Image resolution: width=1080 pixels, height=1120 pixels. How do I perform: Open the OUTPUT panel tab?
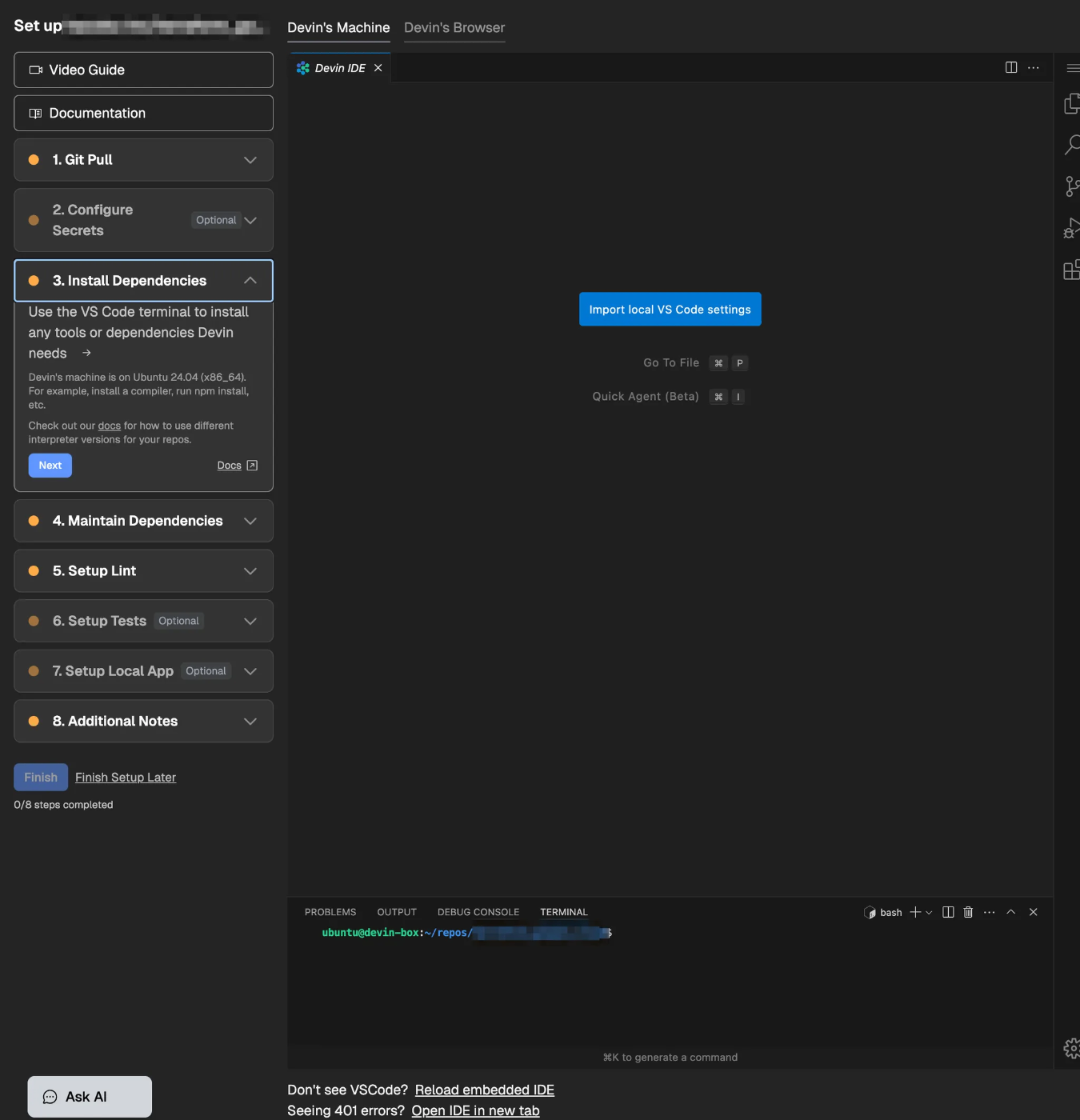click(x=397, y=912)
